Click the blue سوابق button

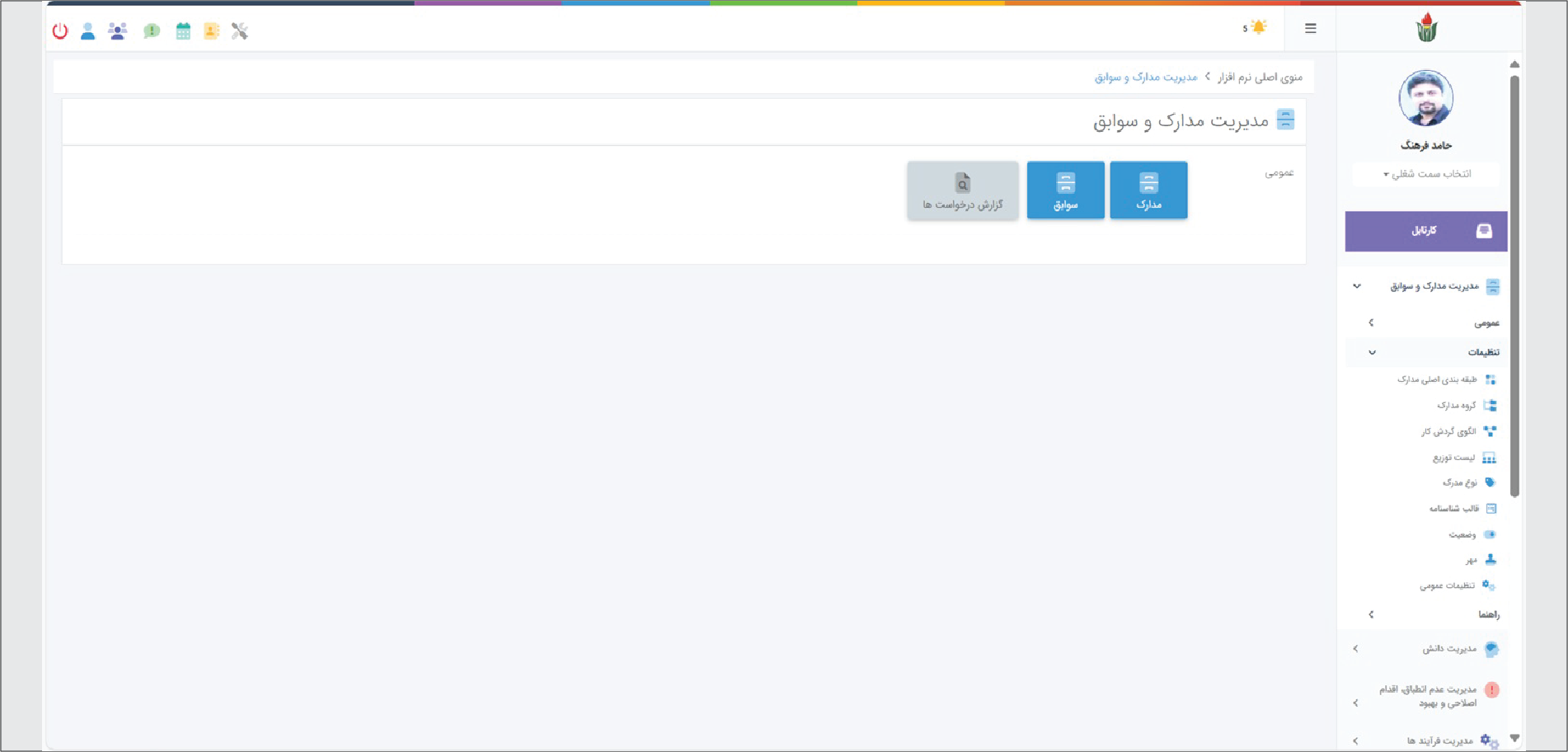(1065, 190)
